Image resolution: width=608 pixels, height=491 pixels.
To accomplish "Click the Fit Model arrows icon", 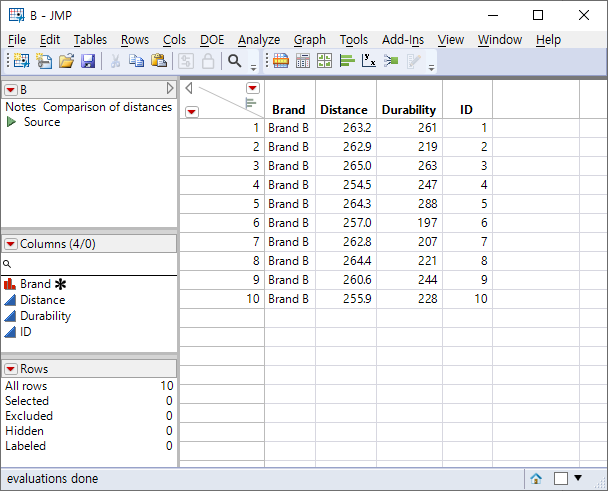I will point(391,61).
